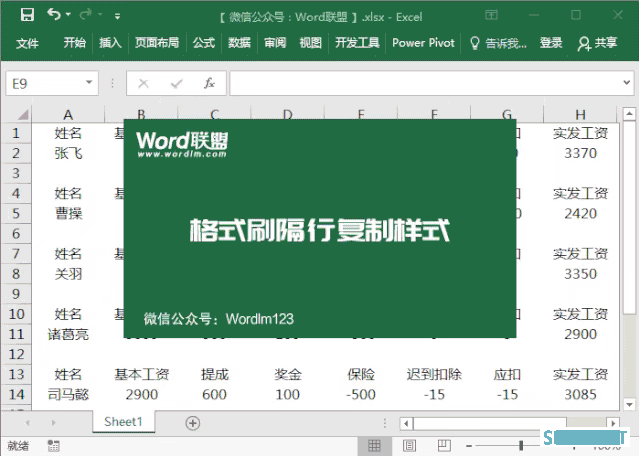Image resolution: width=639 pixels, height=456 pixels.
Task: Add a new sheet with plus icon
Action: pos(192,423)
